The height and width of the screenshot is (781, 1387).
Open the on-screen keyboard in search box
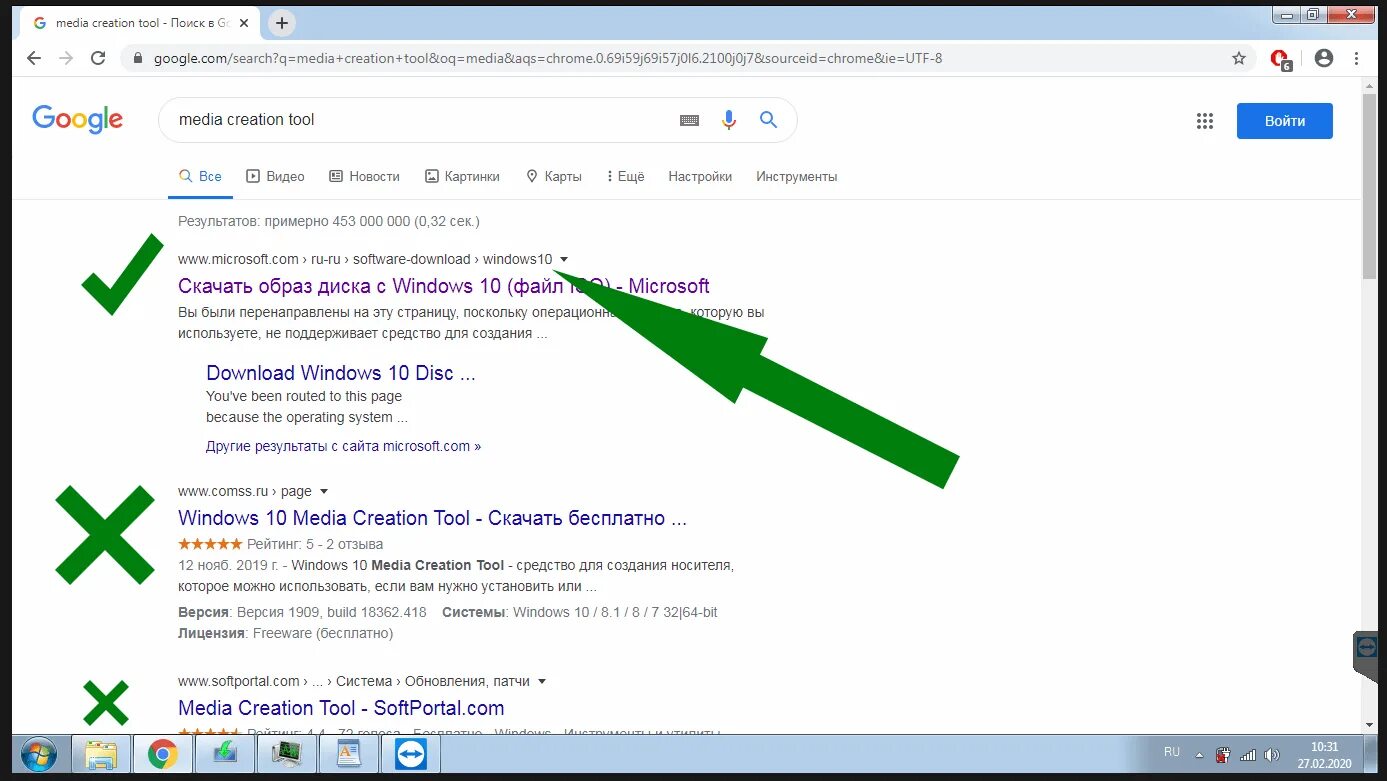[689, 120]
